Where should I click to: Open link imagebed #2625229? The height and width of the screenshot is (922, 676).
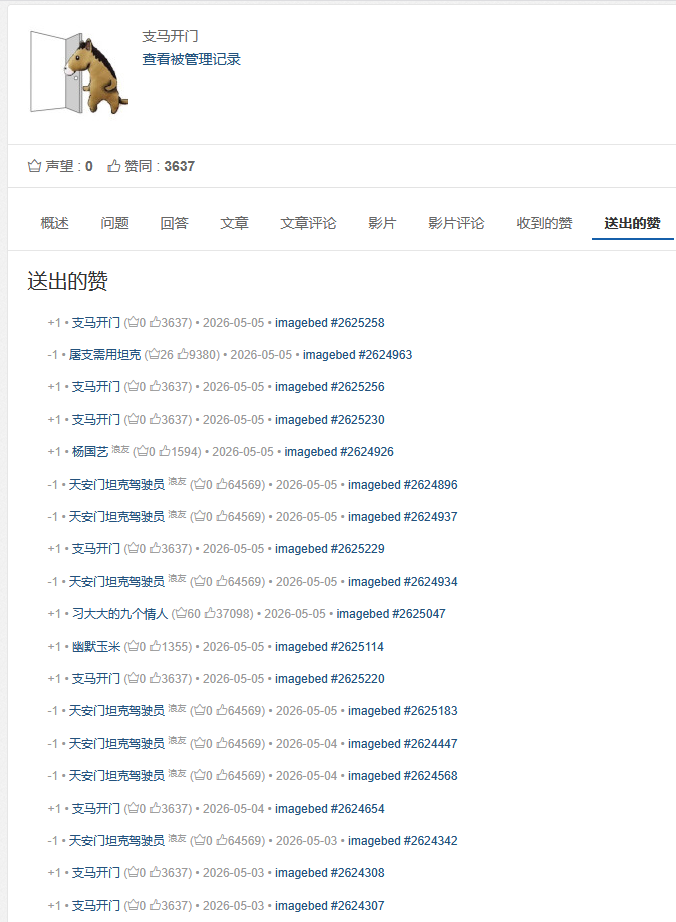coord(330,549)
